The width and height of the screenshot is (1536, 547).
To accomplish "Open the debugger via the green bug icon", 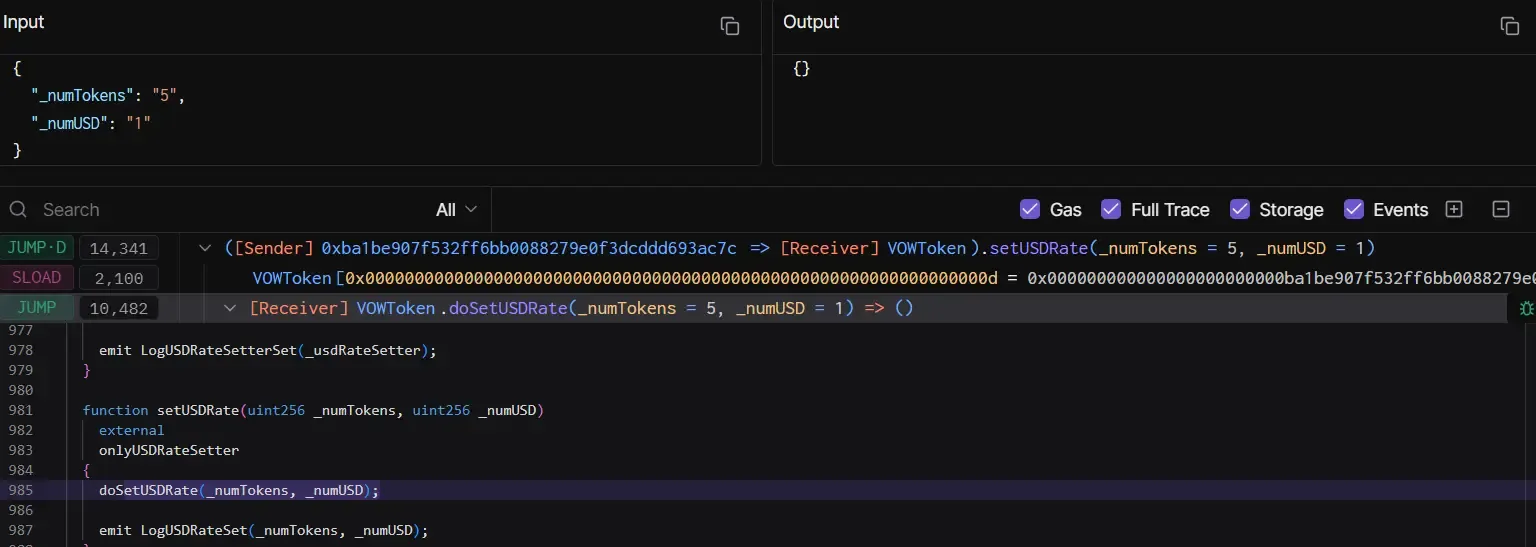I will [1526, 308].
